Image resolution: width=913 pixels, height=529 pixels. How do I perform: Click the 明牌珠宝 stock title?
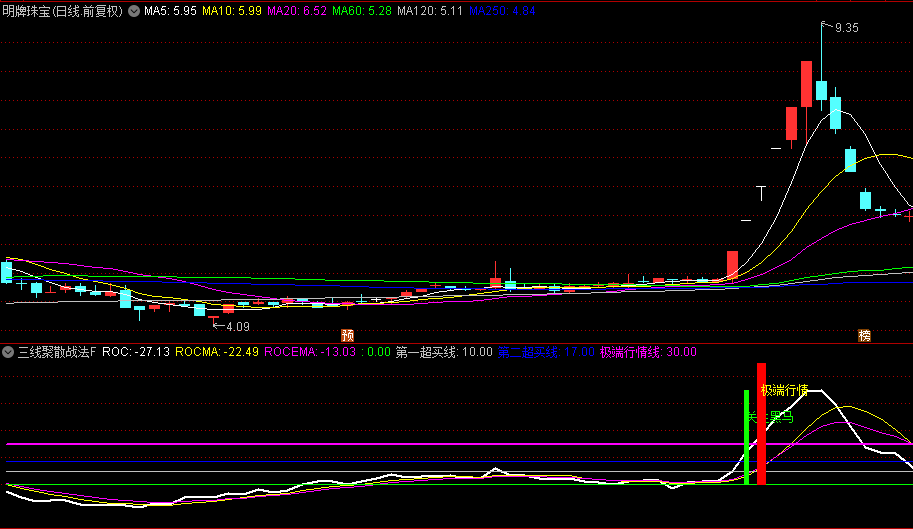62,11
